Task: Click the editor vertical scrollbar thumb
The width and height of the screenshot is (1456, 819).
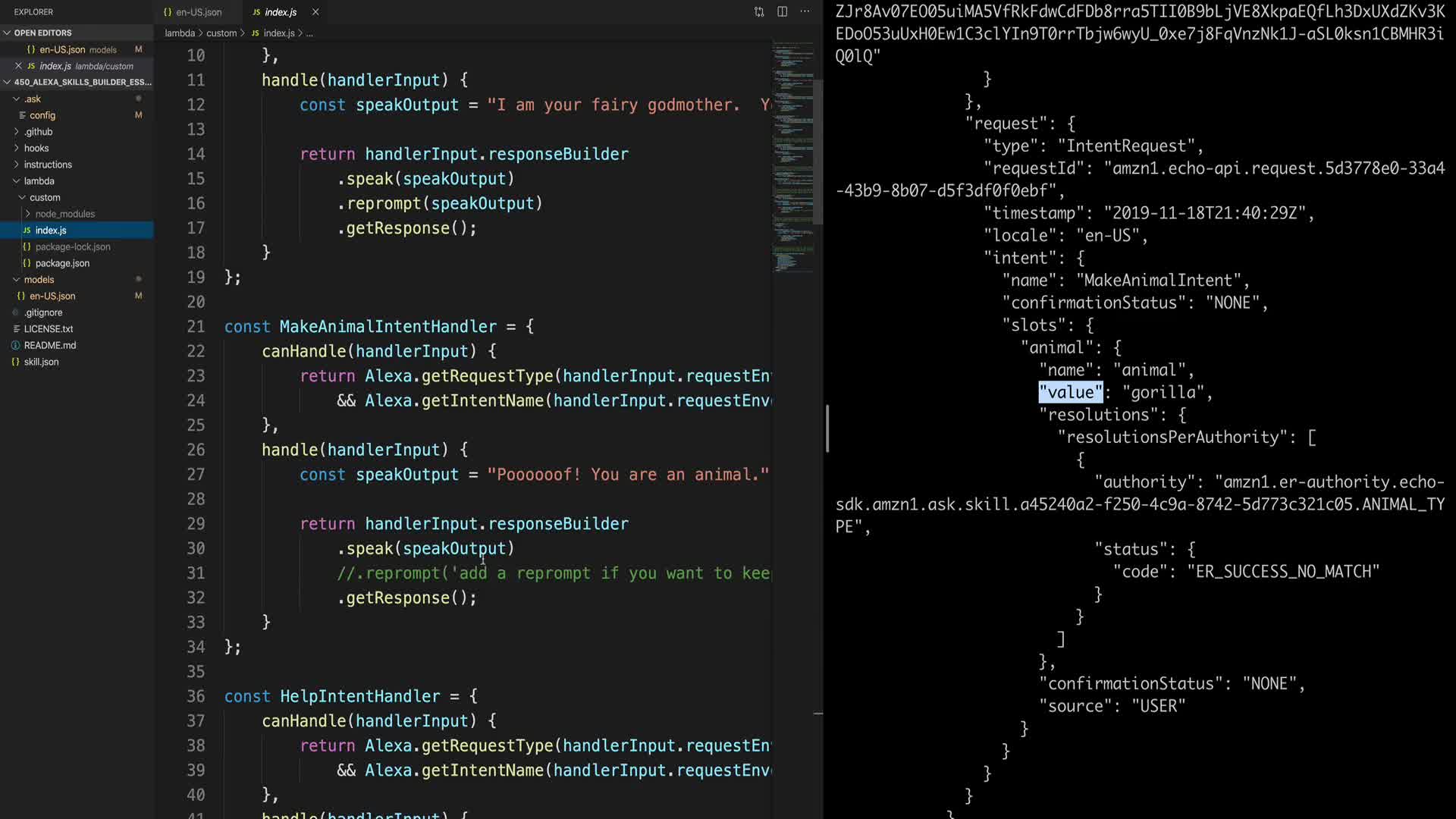Action: [818, 152]
